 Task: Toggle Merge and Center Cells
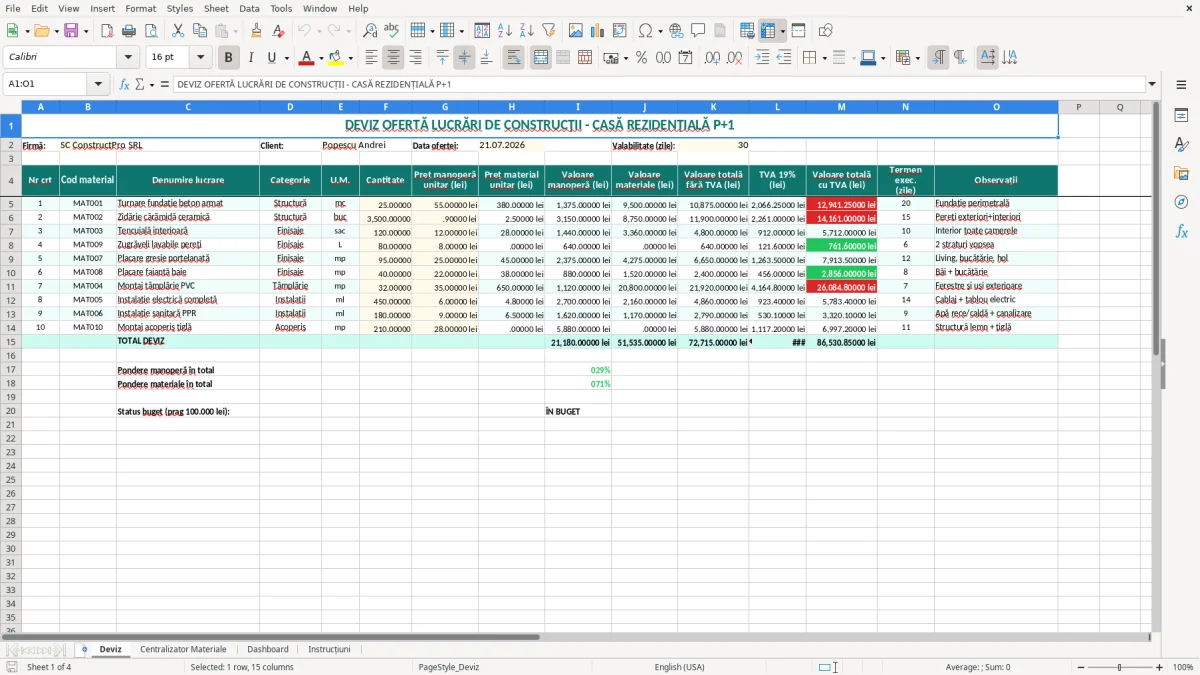pos(540,58)
